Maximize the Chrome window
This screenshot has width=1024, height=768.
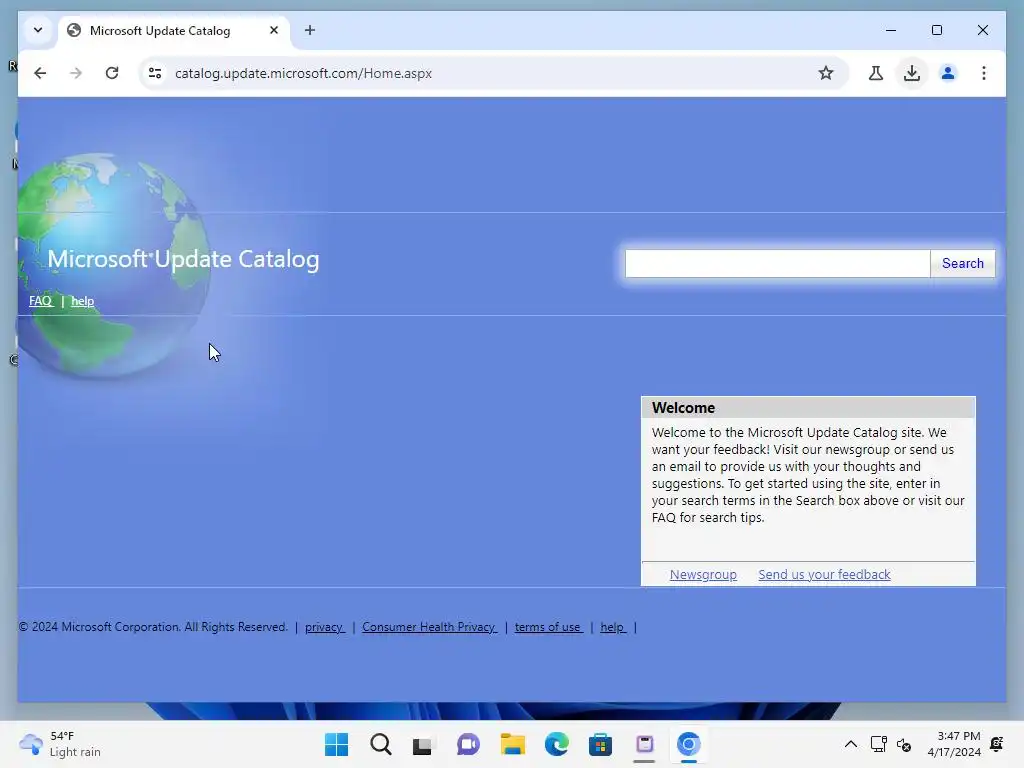coord(936,30)
